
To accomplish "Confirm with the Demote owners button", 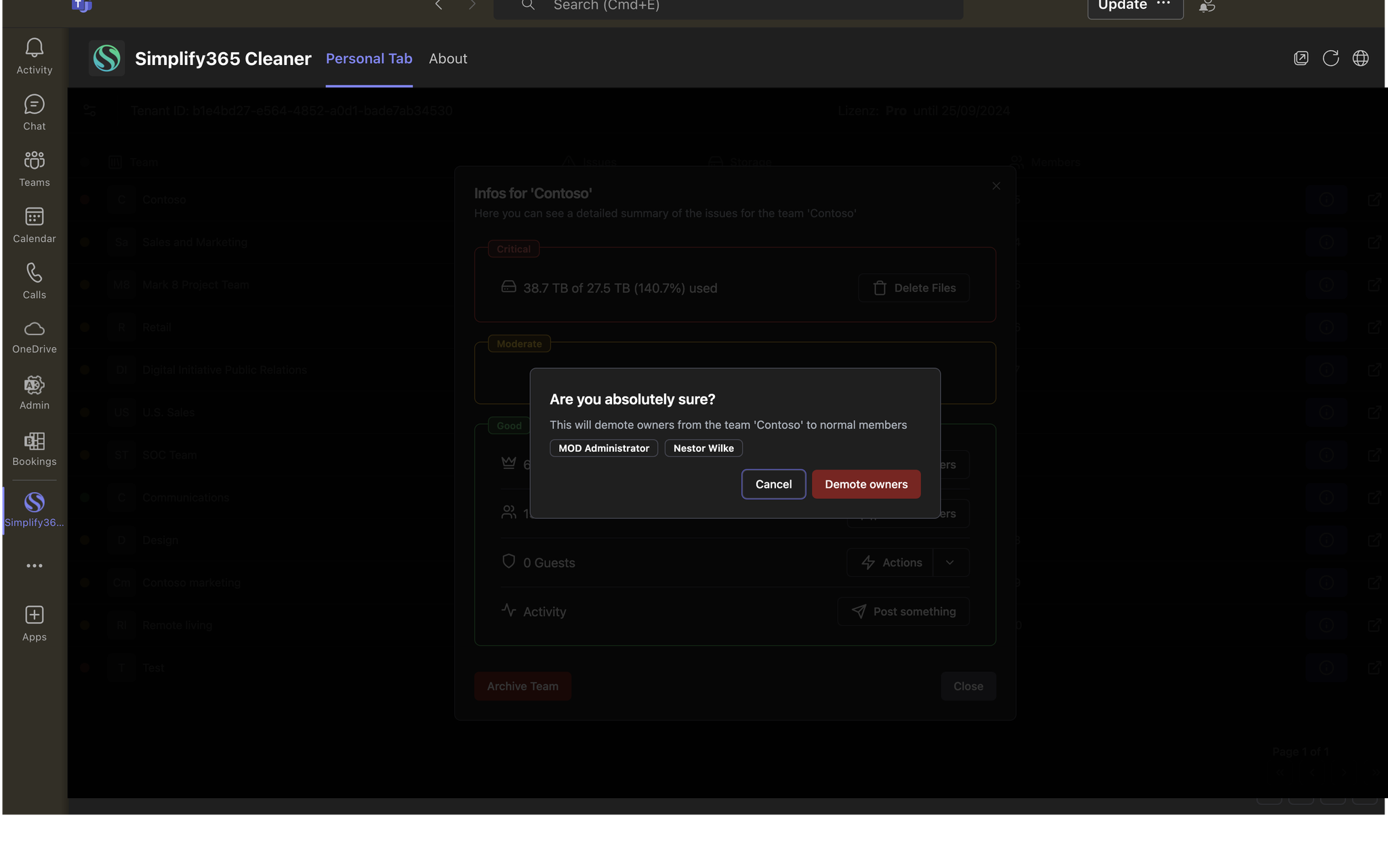I will click(866, 484).
